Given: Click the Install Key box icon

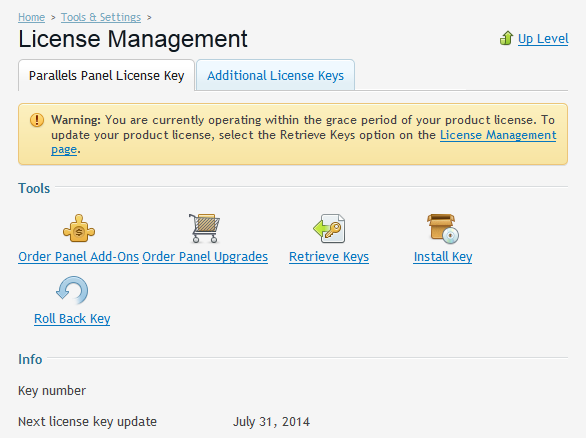Looking at the screenshot, I should coord(443,229).
